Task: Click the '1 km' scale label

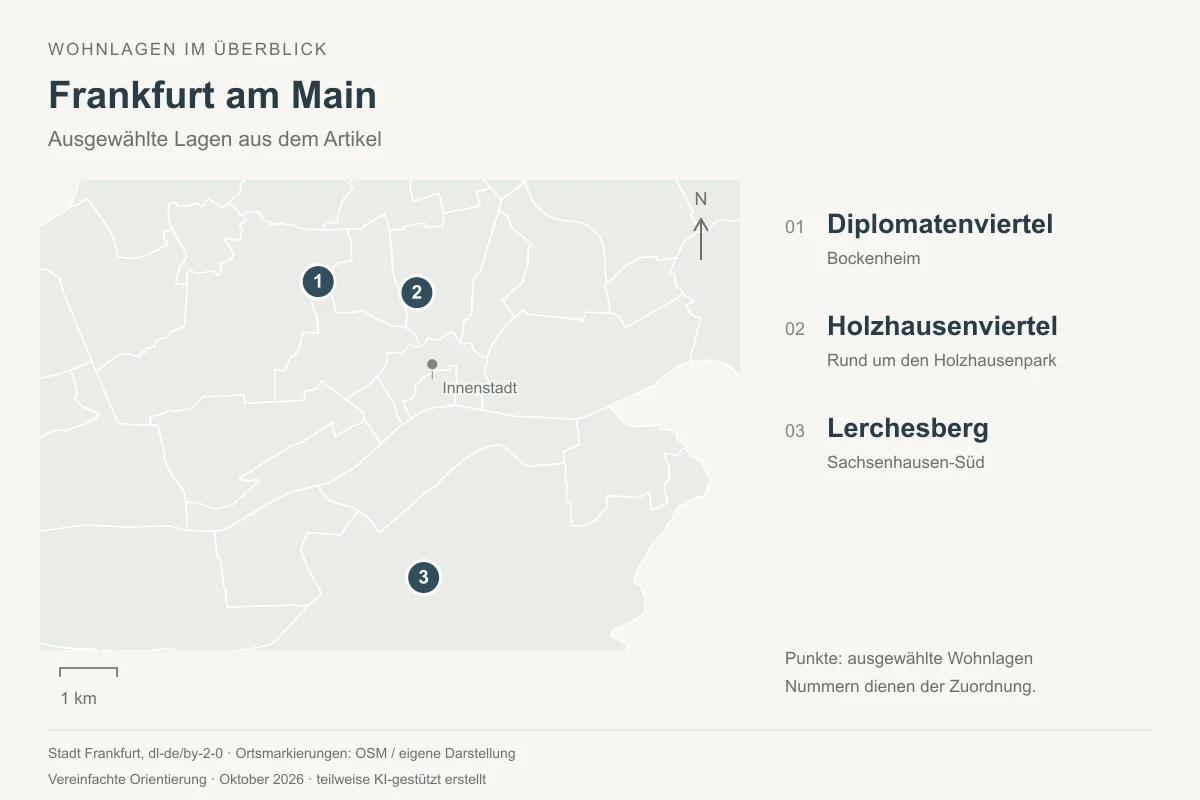Action: (79, 698)
